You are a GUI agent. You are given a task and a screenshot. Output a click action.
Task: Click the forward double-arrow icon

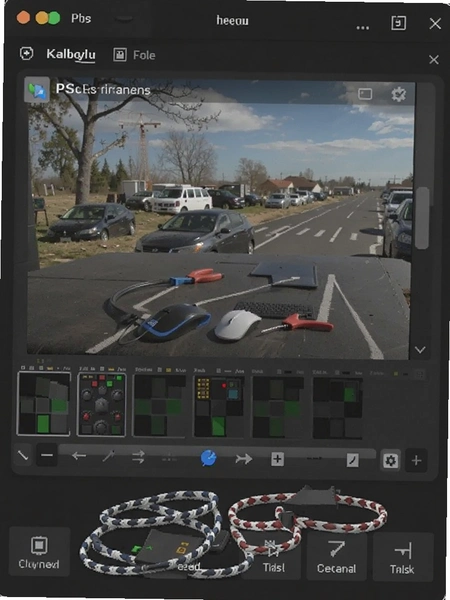click(244, 458)
